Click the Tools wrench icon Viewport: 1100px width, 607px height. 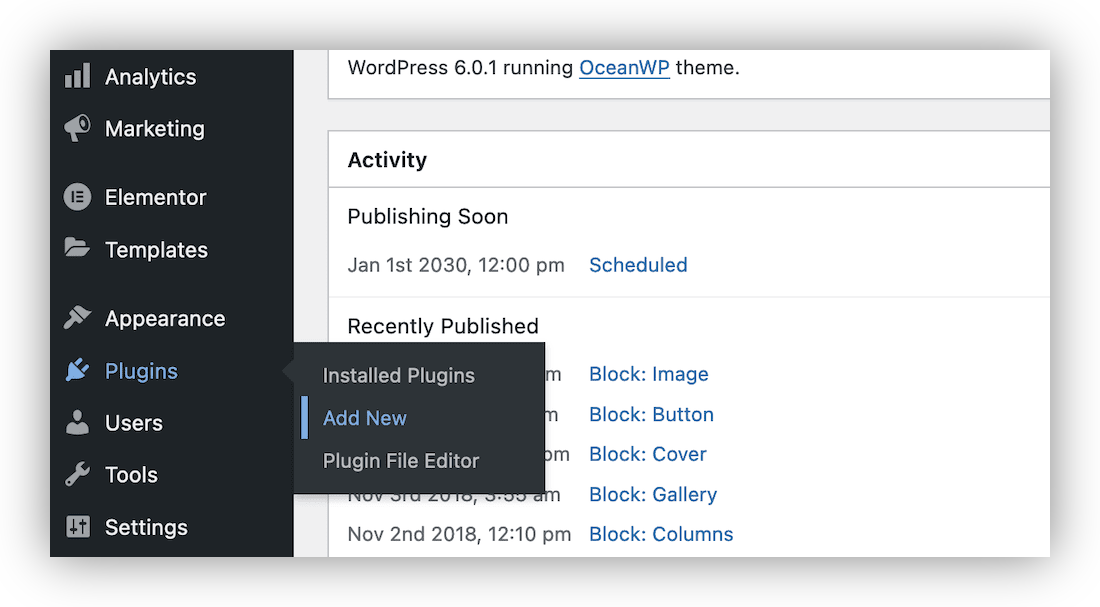pyautogui.click(x=77, y=475)
